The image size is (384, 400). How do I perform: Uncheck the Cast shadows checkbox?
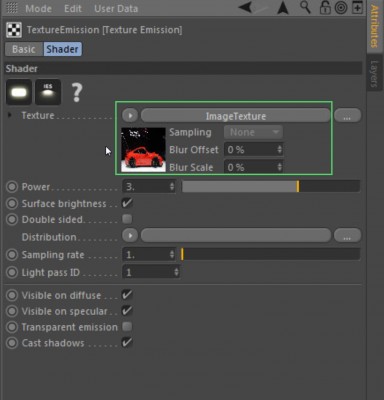click(127, 342)
